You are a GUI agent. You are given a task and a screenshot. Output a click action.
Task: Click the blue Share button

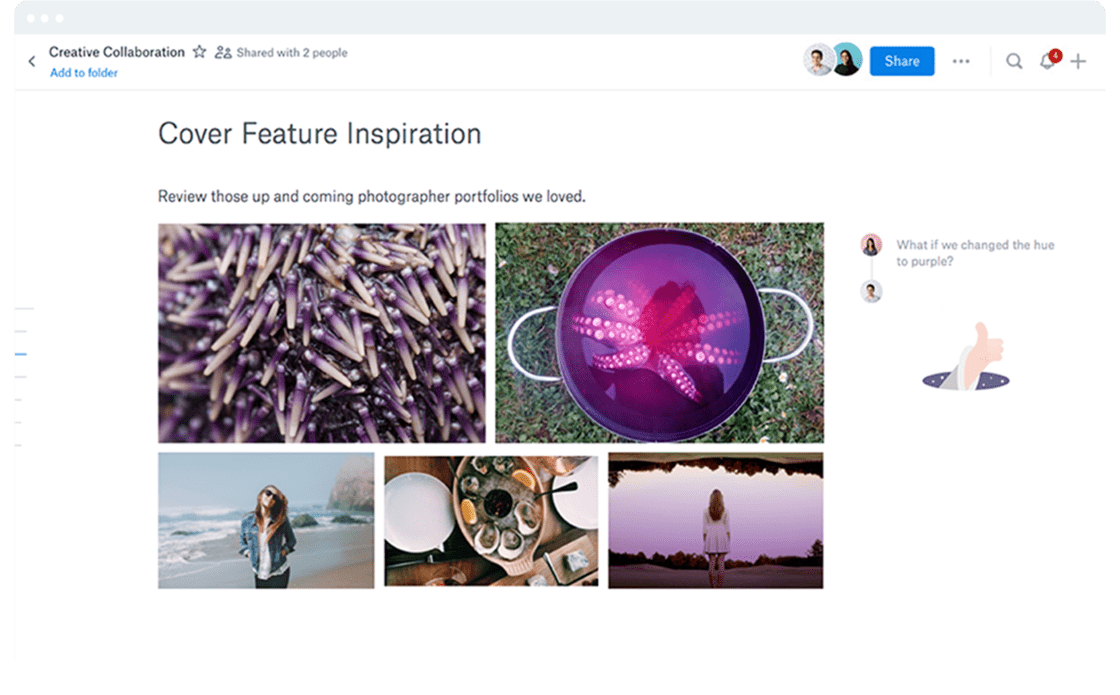coord(901,61)
